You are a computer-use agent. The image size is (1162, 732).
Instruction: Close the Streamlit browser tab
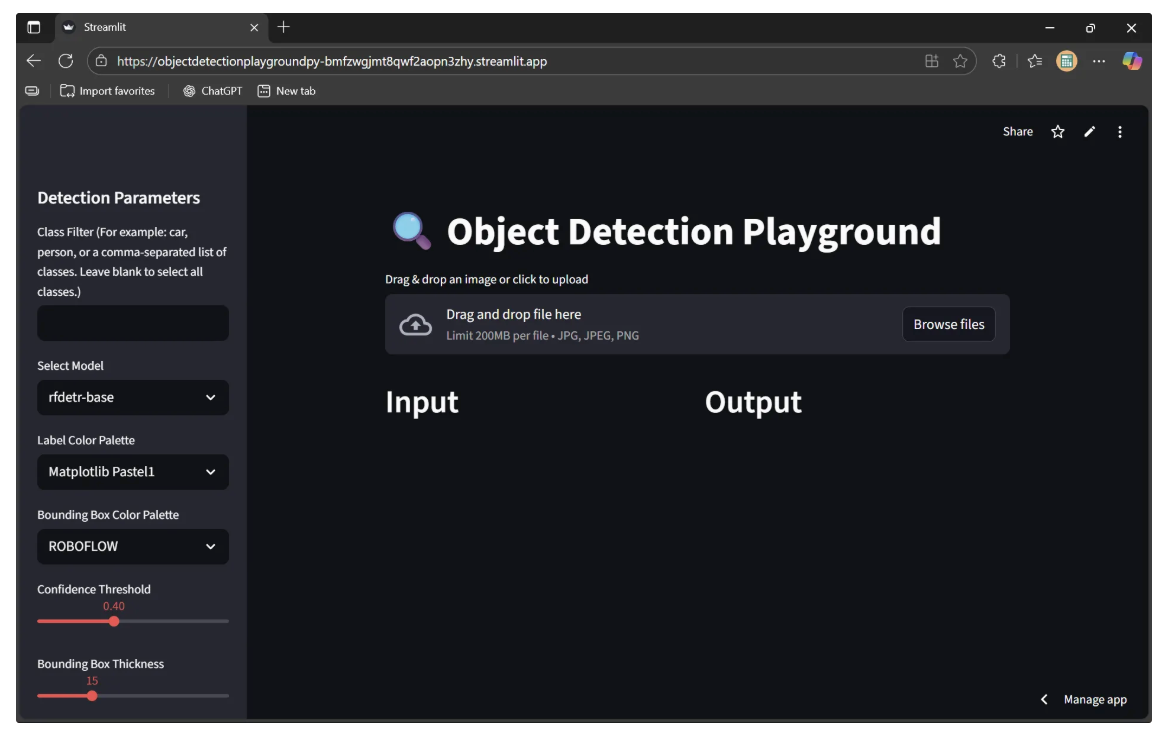(x=254, y=27)
